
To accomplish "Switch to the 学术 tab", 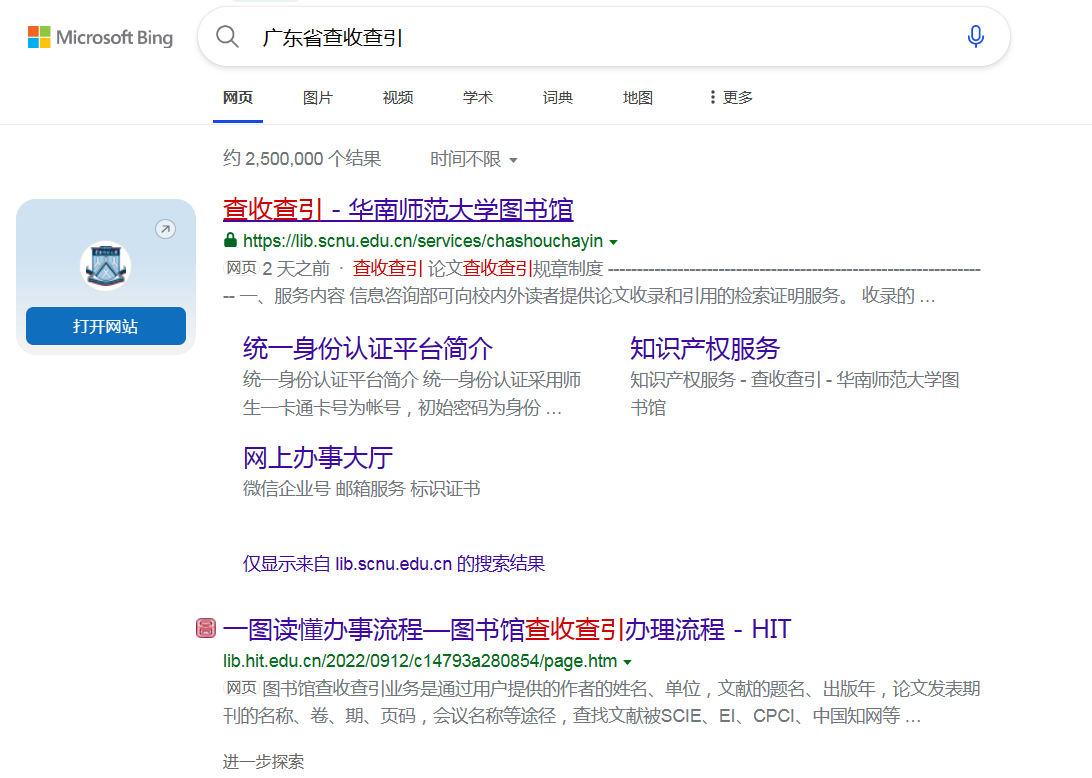I will [x=478, y=98].
